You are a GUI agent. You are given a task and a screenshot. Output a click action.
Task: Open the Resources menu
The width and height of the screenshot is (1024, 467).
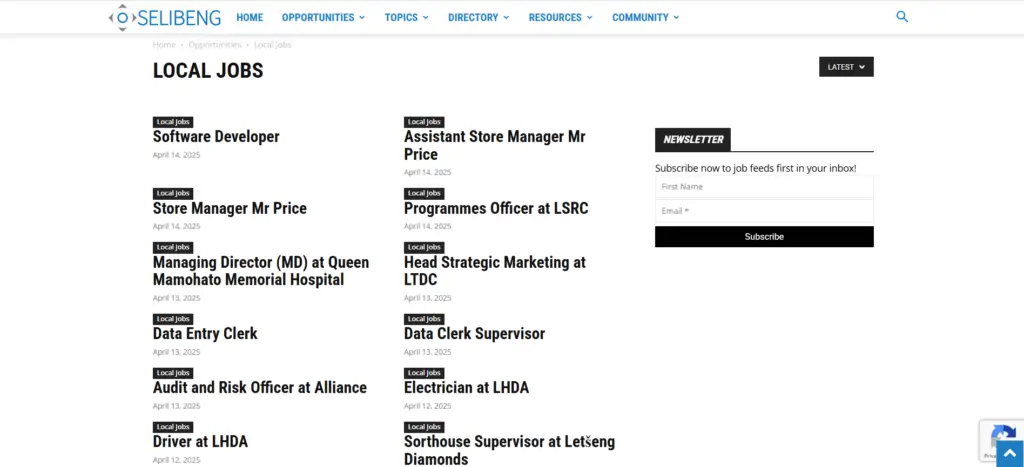click(x=560, y=18)
